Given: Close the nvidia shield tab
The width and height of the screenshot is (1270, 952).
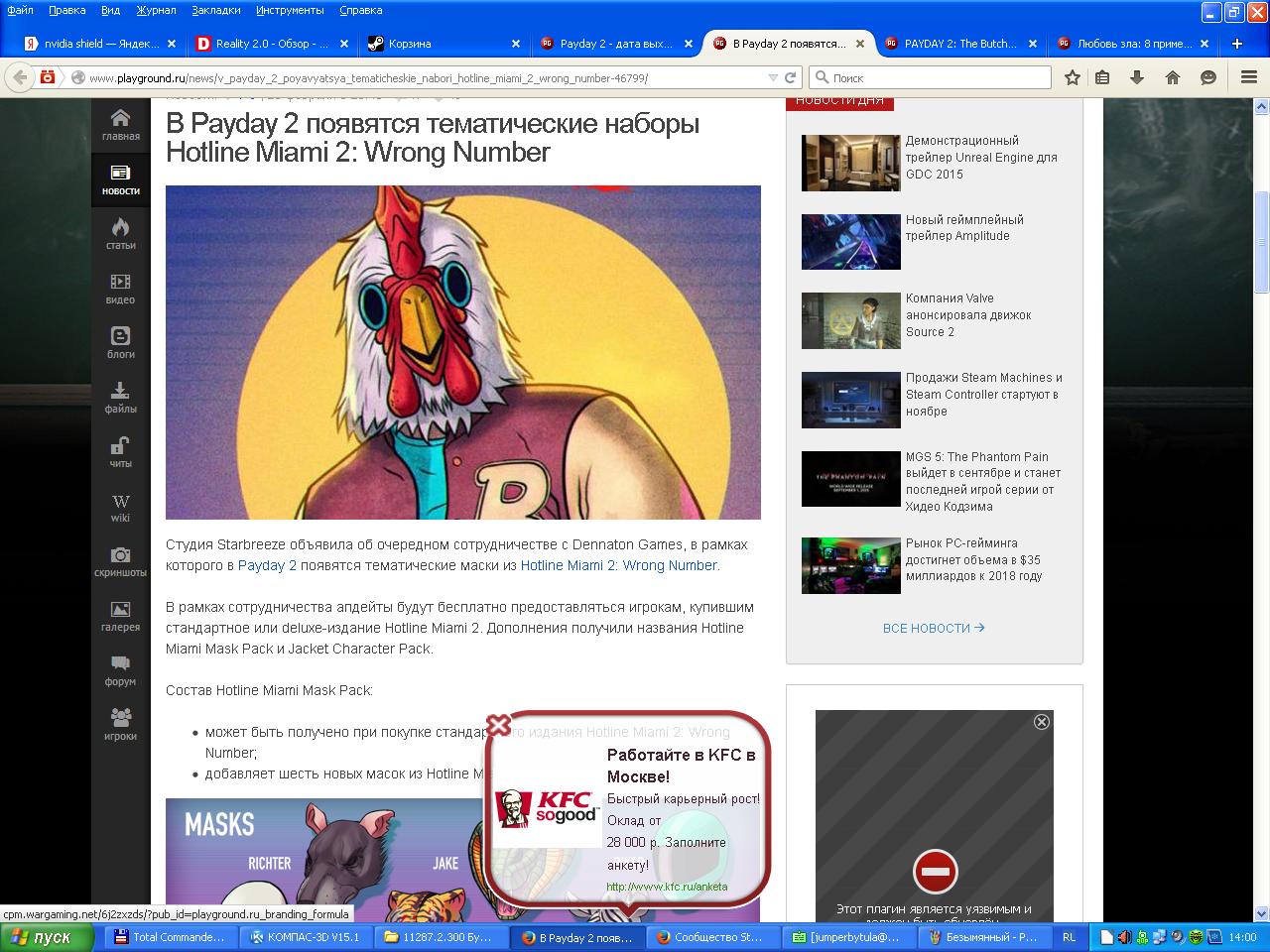Looking at the screenshot, I should pyautogui.click(x=171, y=44).
